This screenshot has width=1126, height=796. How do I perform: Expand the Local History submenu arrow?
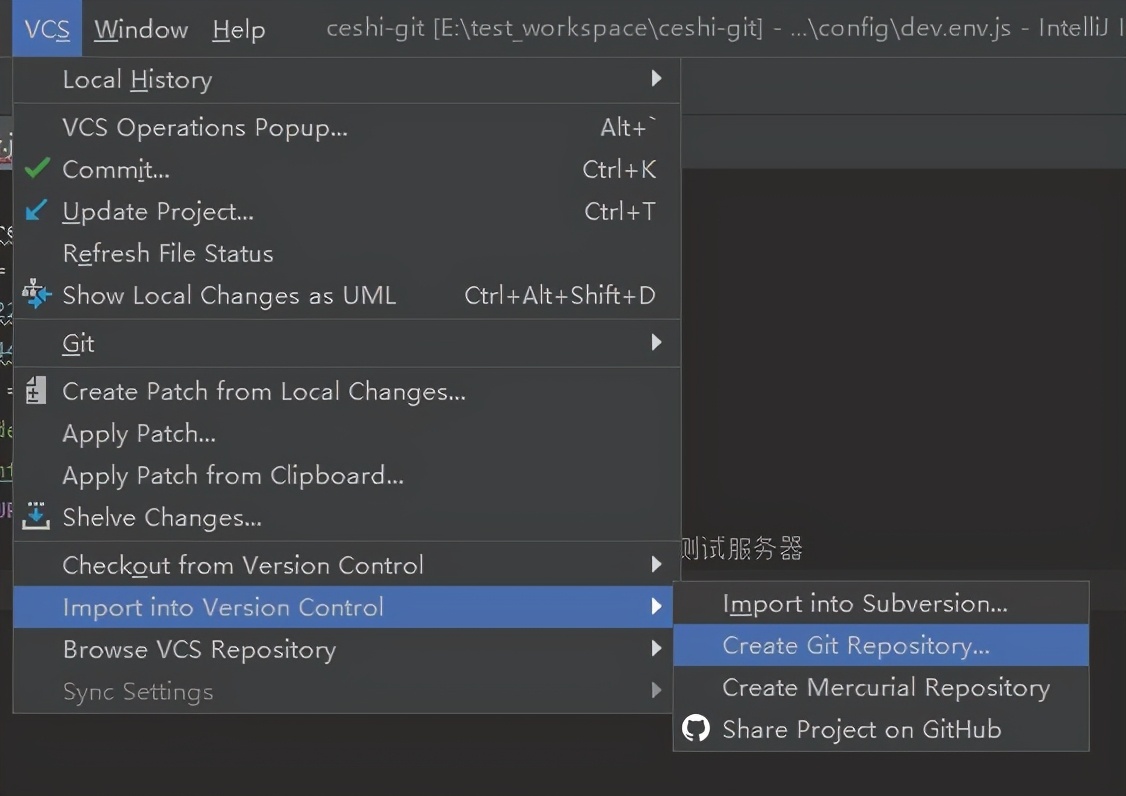point(656,78)
